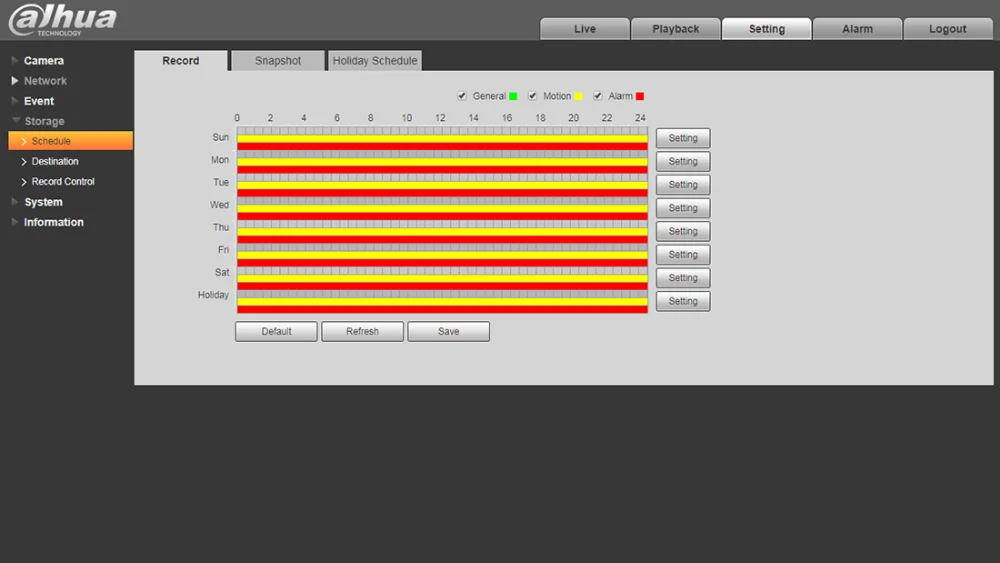The height and width of the screenshot is (563, 1000).
Task: Expand the Event menu arrow
Action: click(x=15, y=101)
